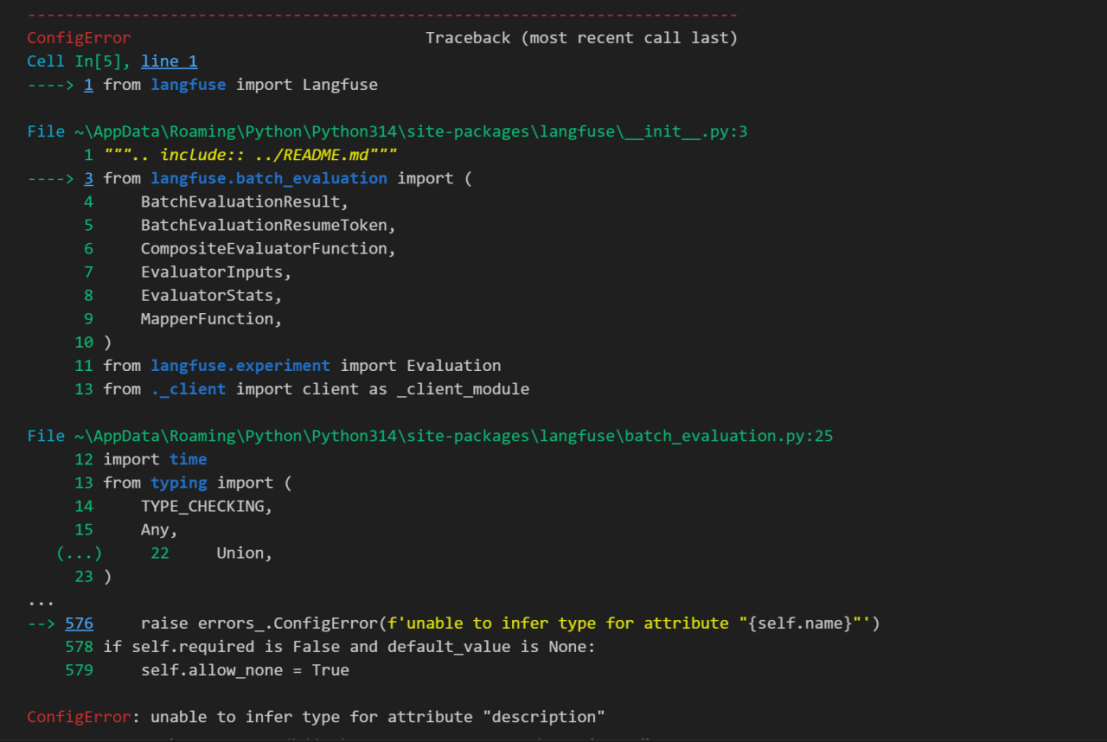Click 'import Evaluation' text on line 11
Viewport: 1107px width, 742px height.
(x=420, y=366)
